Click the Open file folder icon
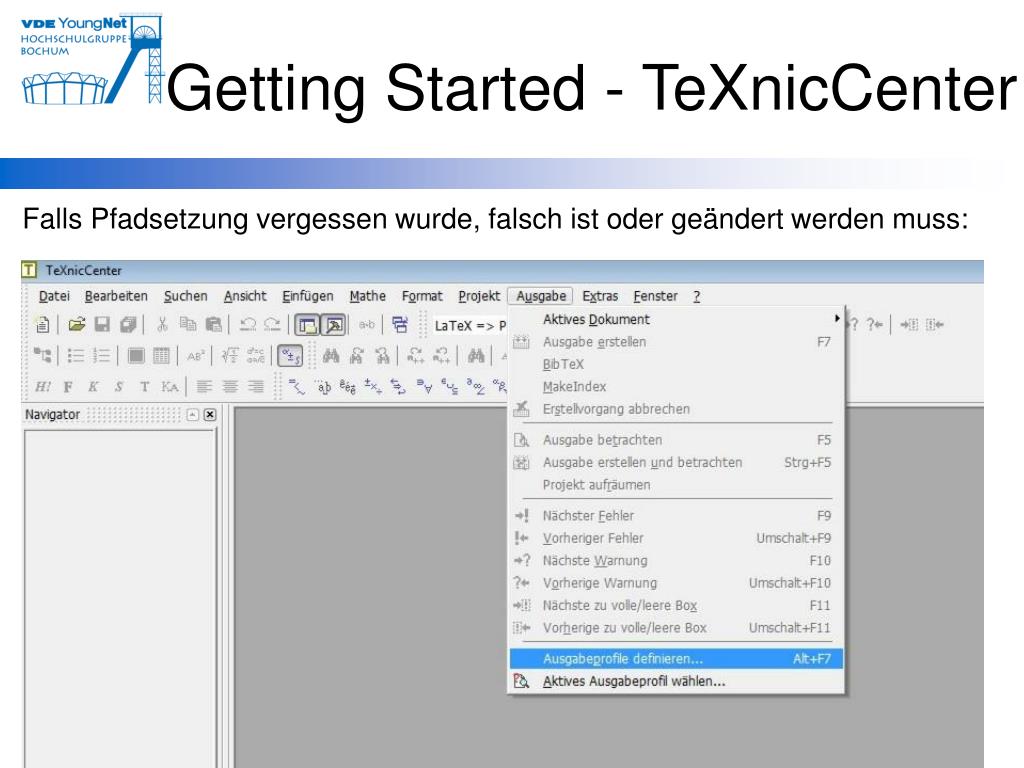1024x768 pixels. tap(76, 324)
